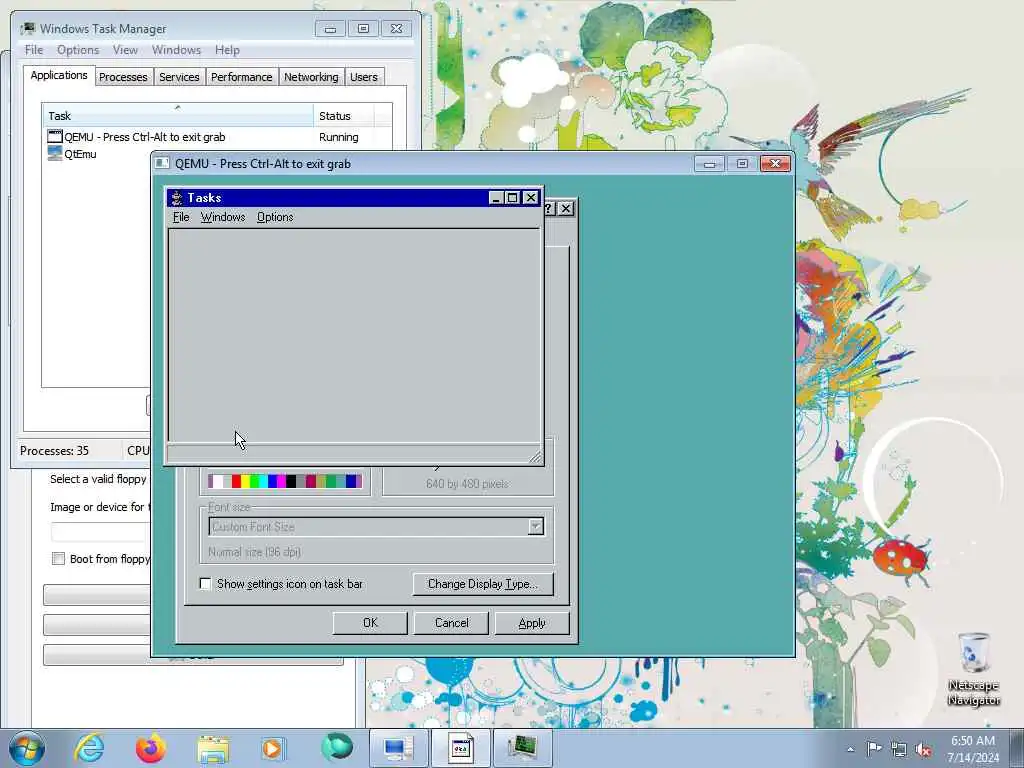
Task: Click Cancel in the display dialog
Action: (451, 623)
